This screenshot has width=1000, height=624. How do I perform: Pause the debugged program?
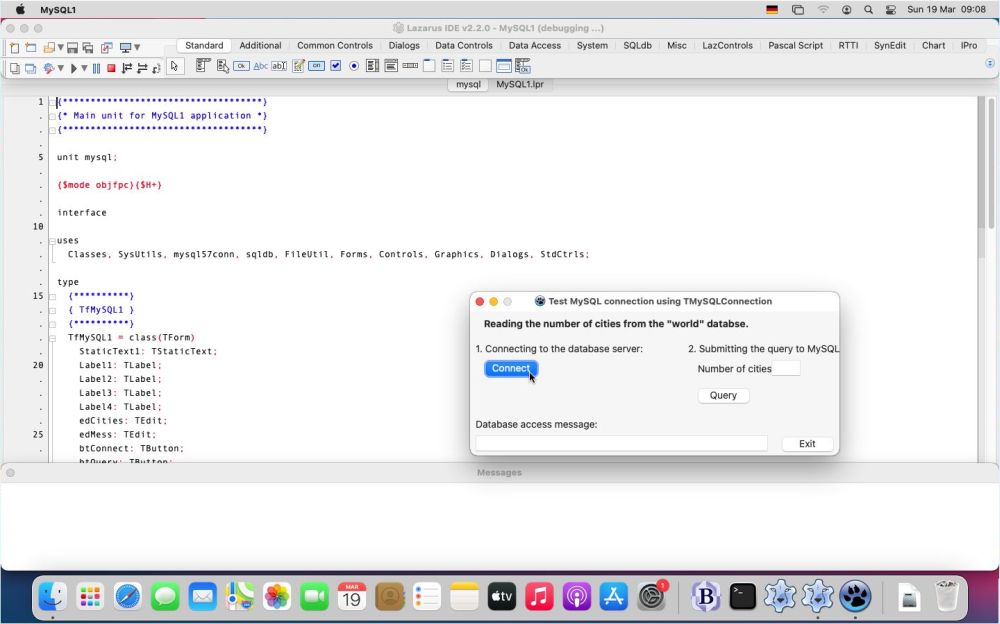click(x=96, y=68)
